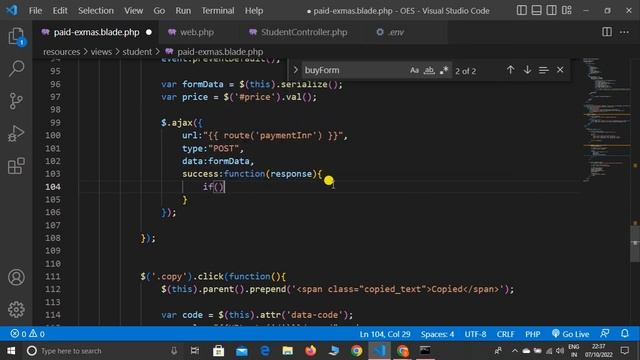The width and height of the screenshot is (640, 360).
Task: Open Source Control view
Action: pyautogui.click(x=16, y=101)
